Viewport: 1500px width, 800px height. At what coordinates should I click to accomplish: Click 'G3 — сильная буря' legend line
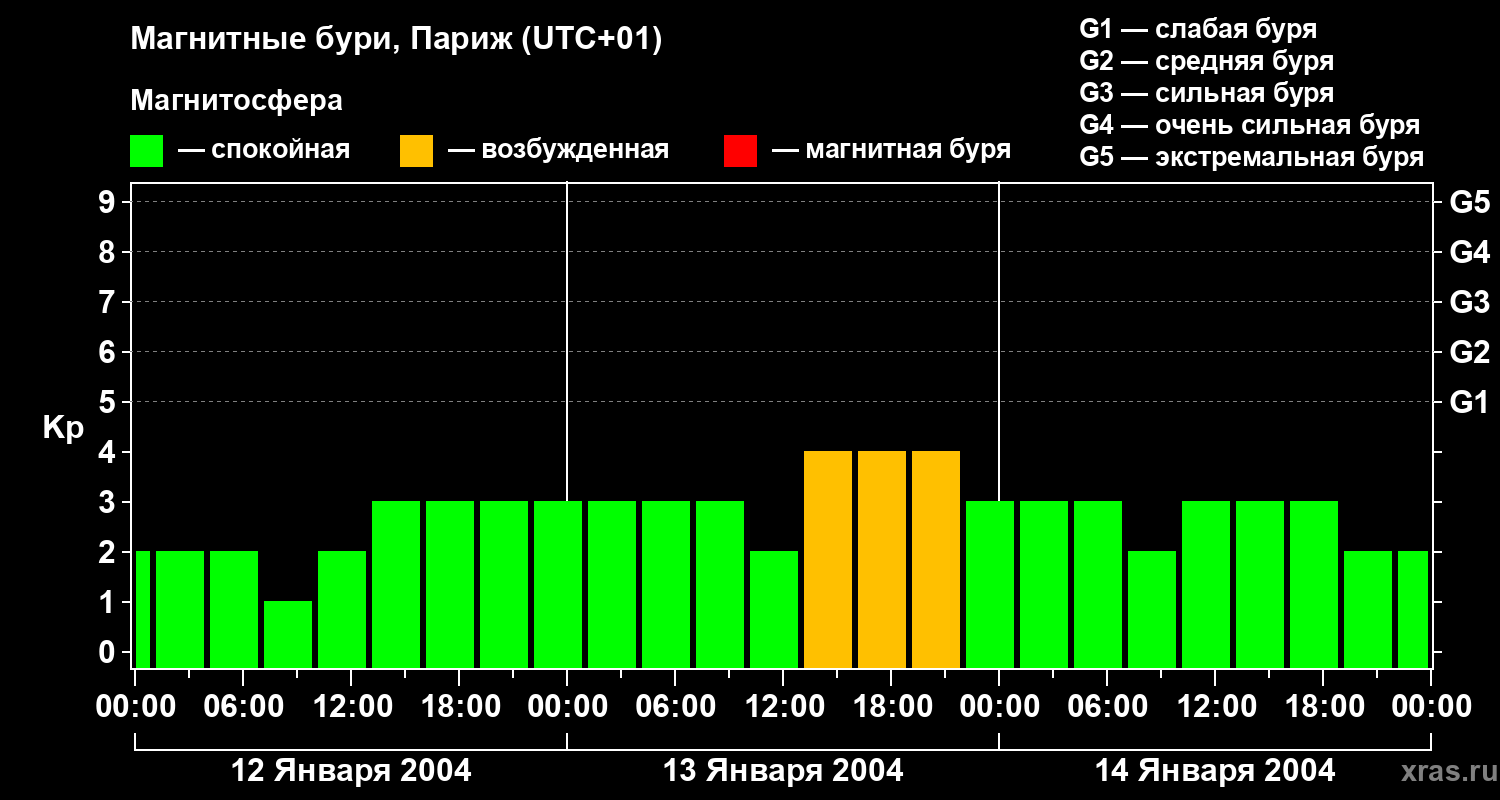(x=1206, y=92)
